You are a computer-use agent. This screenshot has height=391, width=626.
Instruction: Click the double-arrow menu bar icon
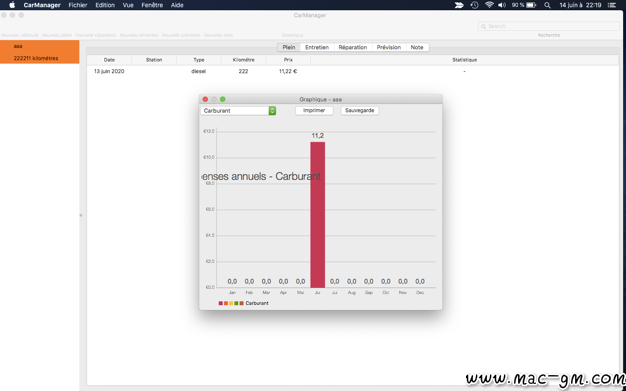[x=459, y=5]
